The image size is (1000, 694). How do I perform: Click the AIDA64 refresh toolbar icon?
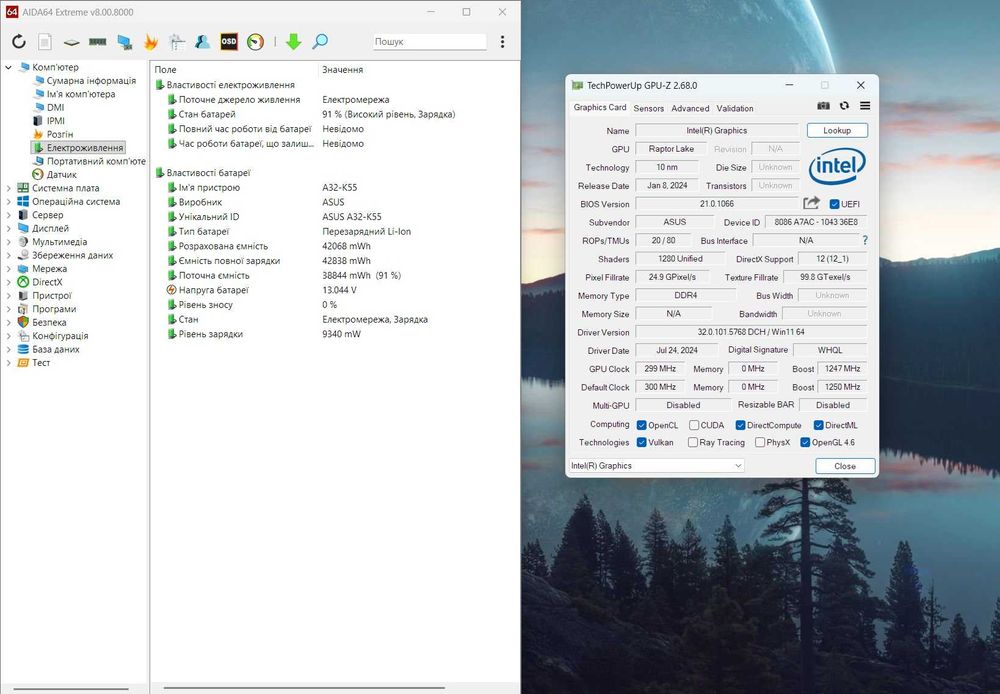[19, 42]
